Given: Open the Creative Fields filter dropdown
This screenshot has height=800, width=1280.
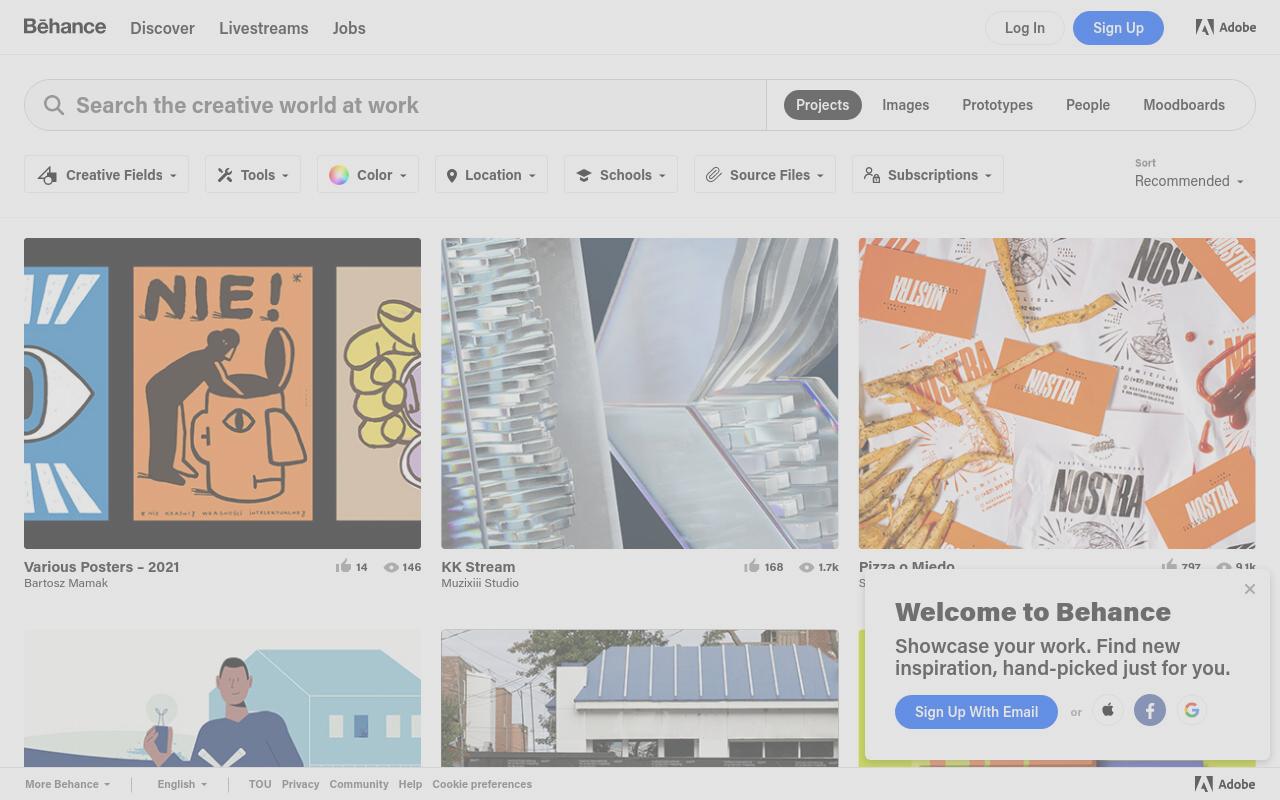Looking at the screenshot, I should 107,175.
